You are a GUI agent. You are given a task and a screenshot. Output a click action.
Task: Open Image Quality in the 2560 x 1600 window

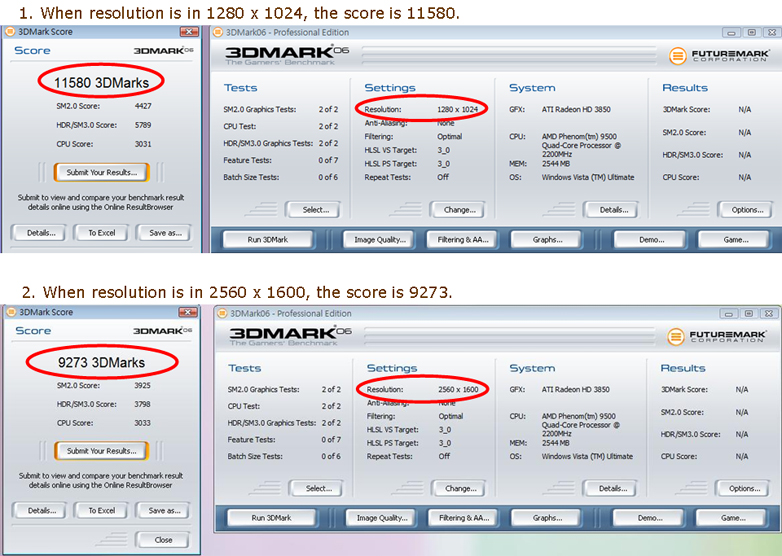(x=382, y=518)
